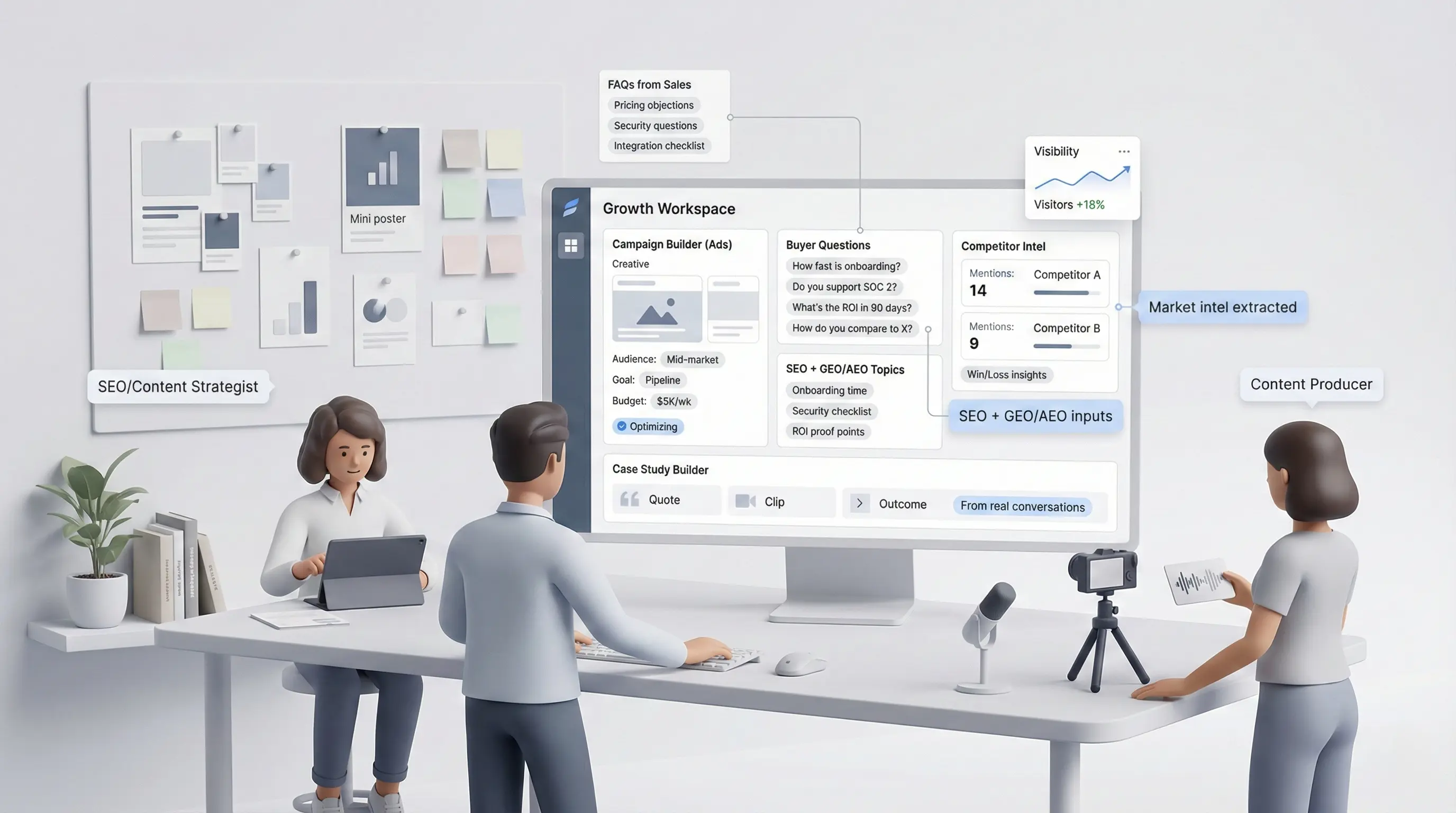Click the Win/Loss insights button

[x=1006, y=375]
